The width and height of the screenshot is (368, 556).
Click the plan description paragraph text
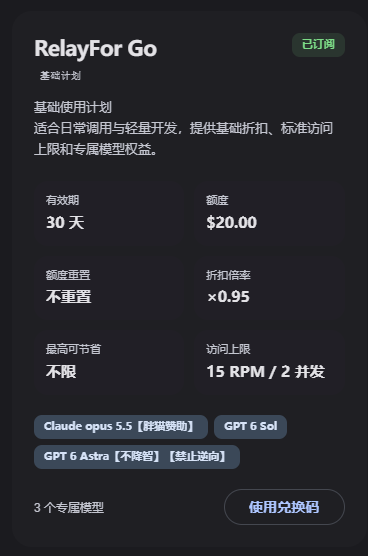183,139
